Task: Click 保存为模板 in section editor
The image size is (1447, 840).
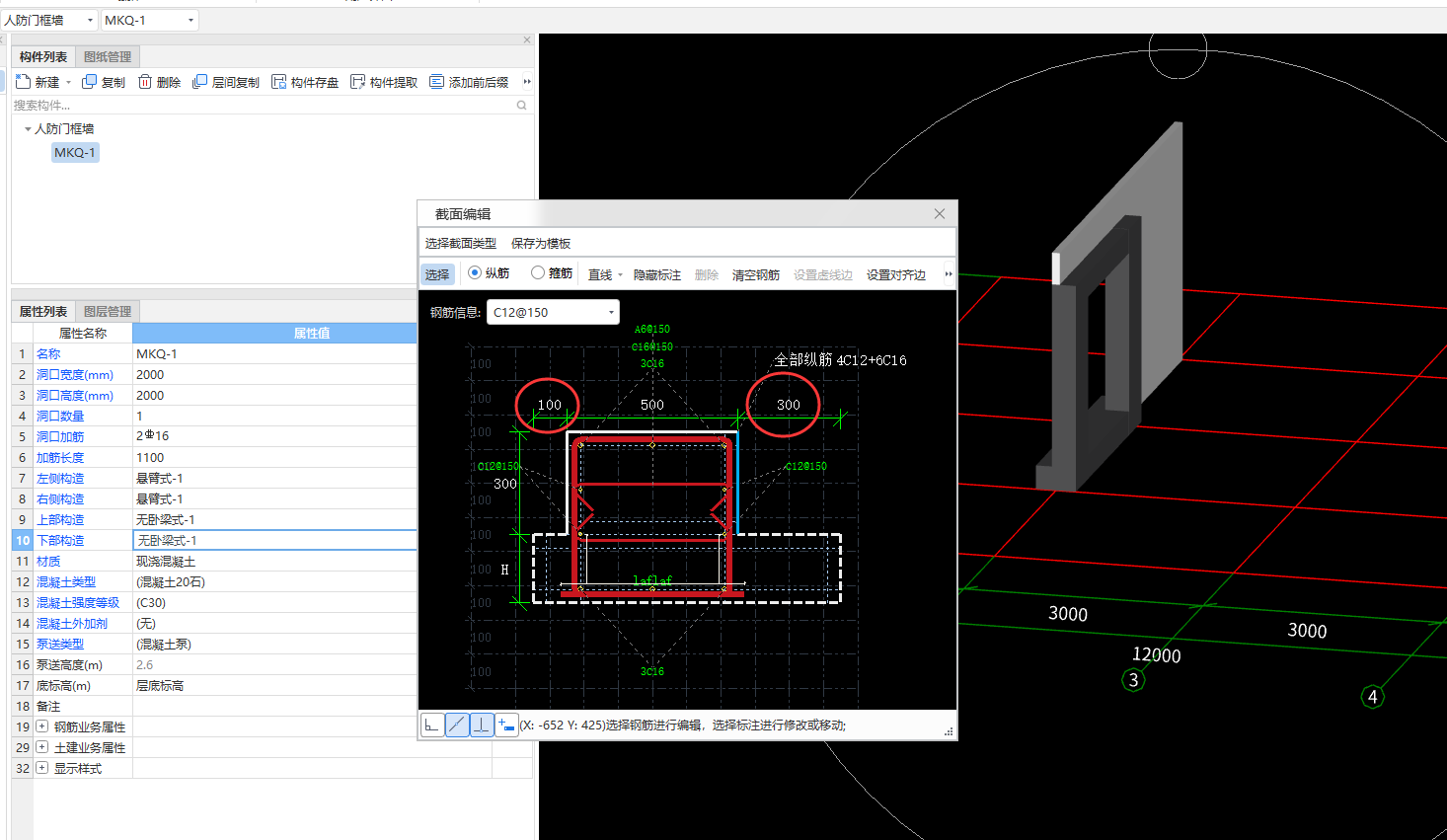Action: [x=541, y=244]
